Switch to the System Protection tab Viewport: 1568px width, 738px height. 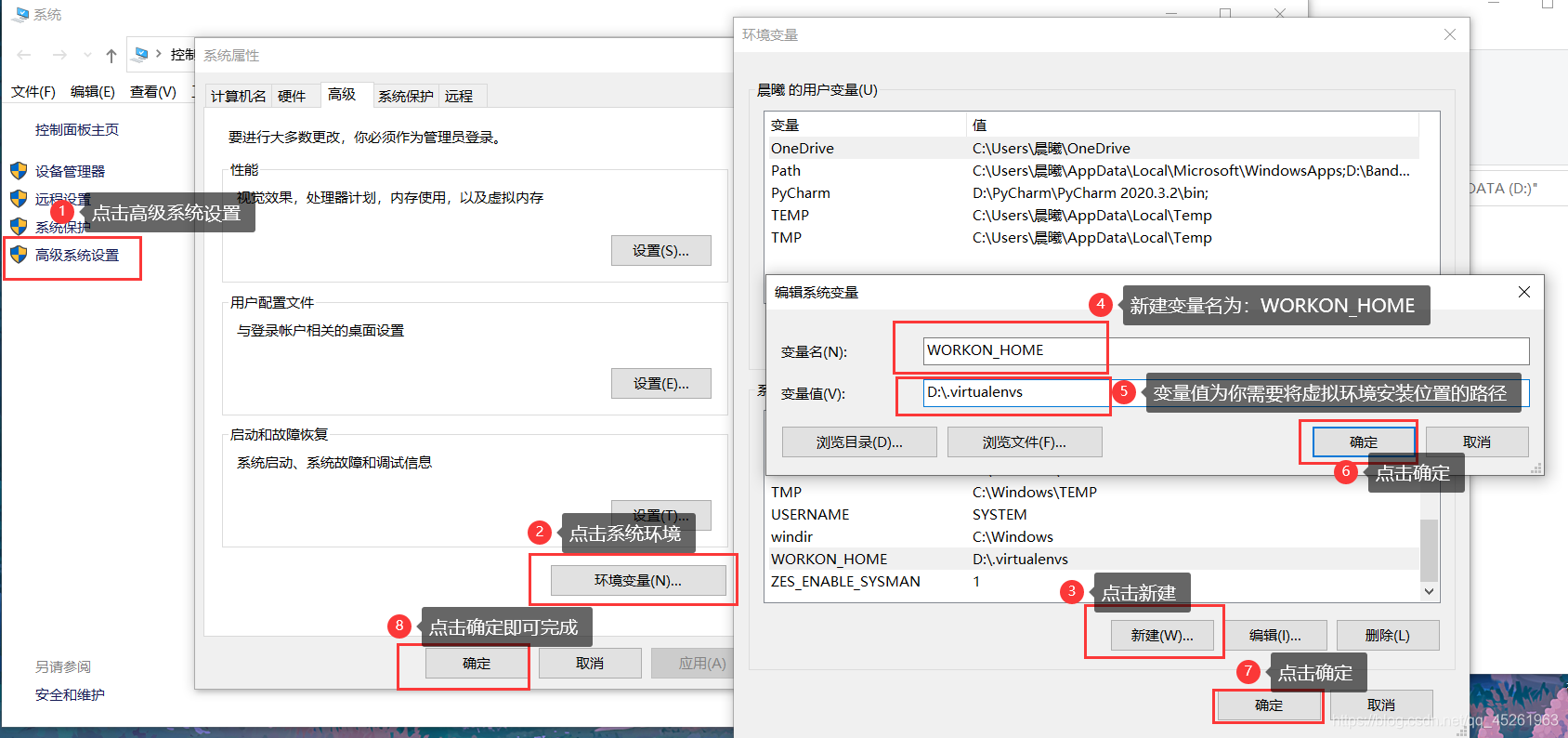coord(405,96)
